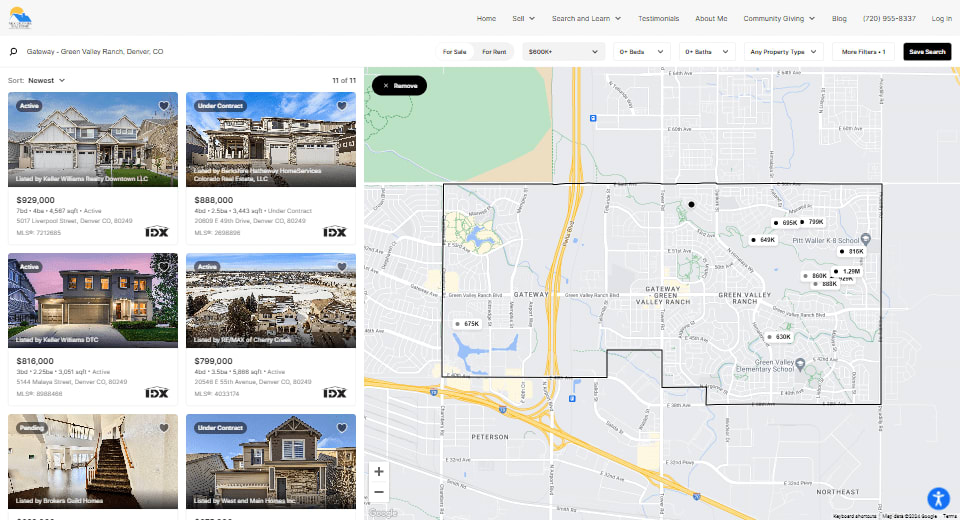The width and height of the screenshot is (960, 520).
Task: Click IDX logo on $888,000 listing
Action: coord(335,232)
